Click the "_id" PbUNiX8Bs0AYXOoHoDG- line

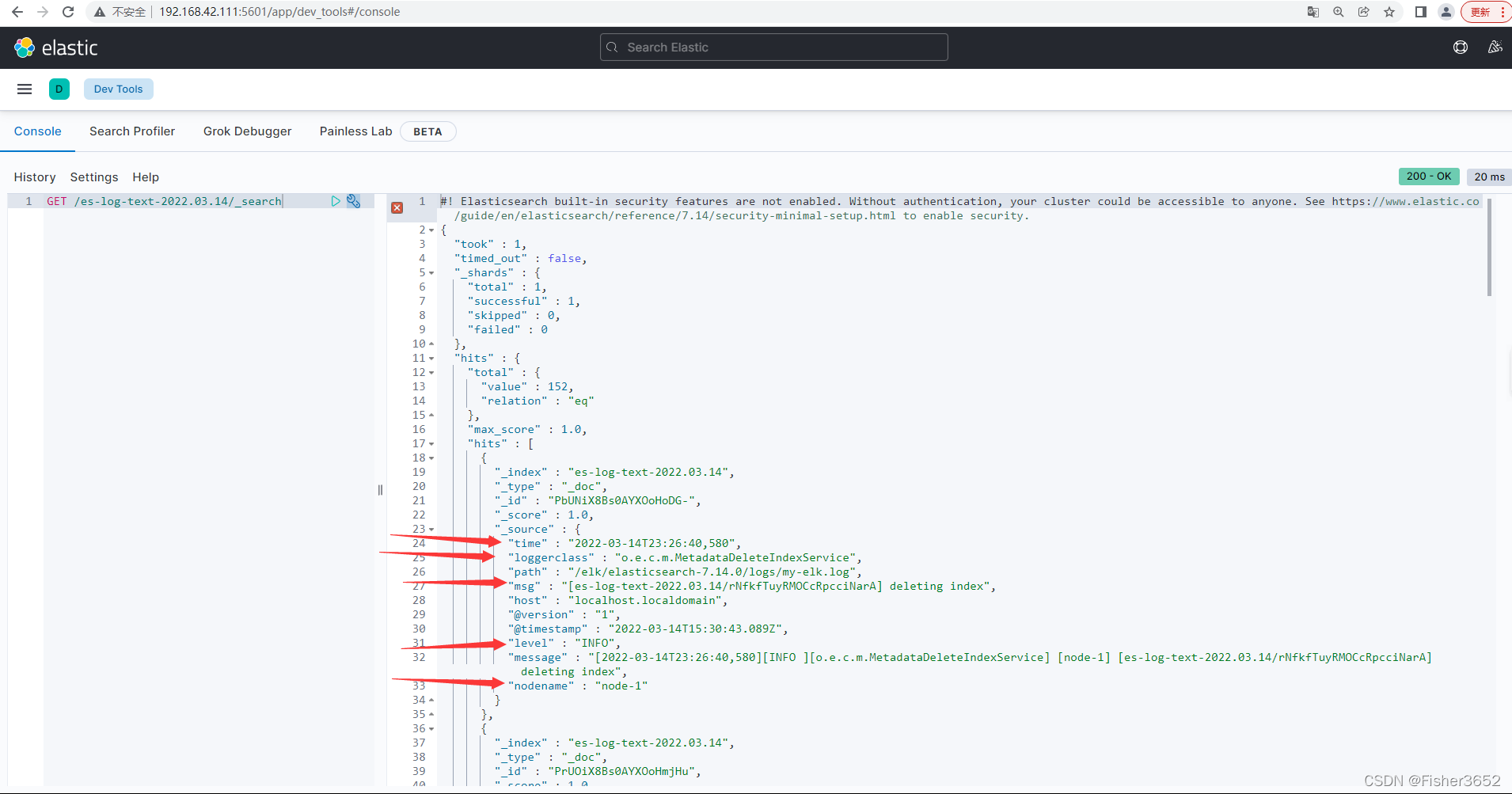pos(598,501)
